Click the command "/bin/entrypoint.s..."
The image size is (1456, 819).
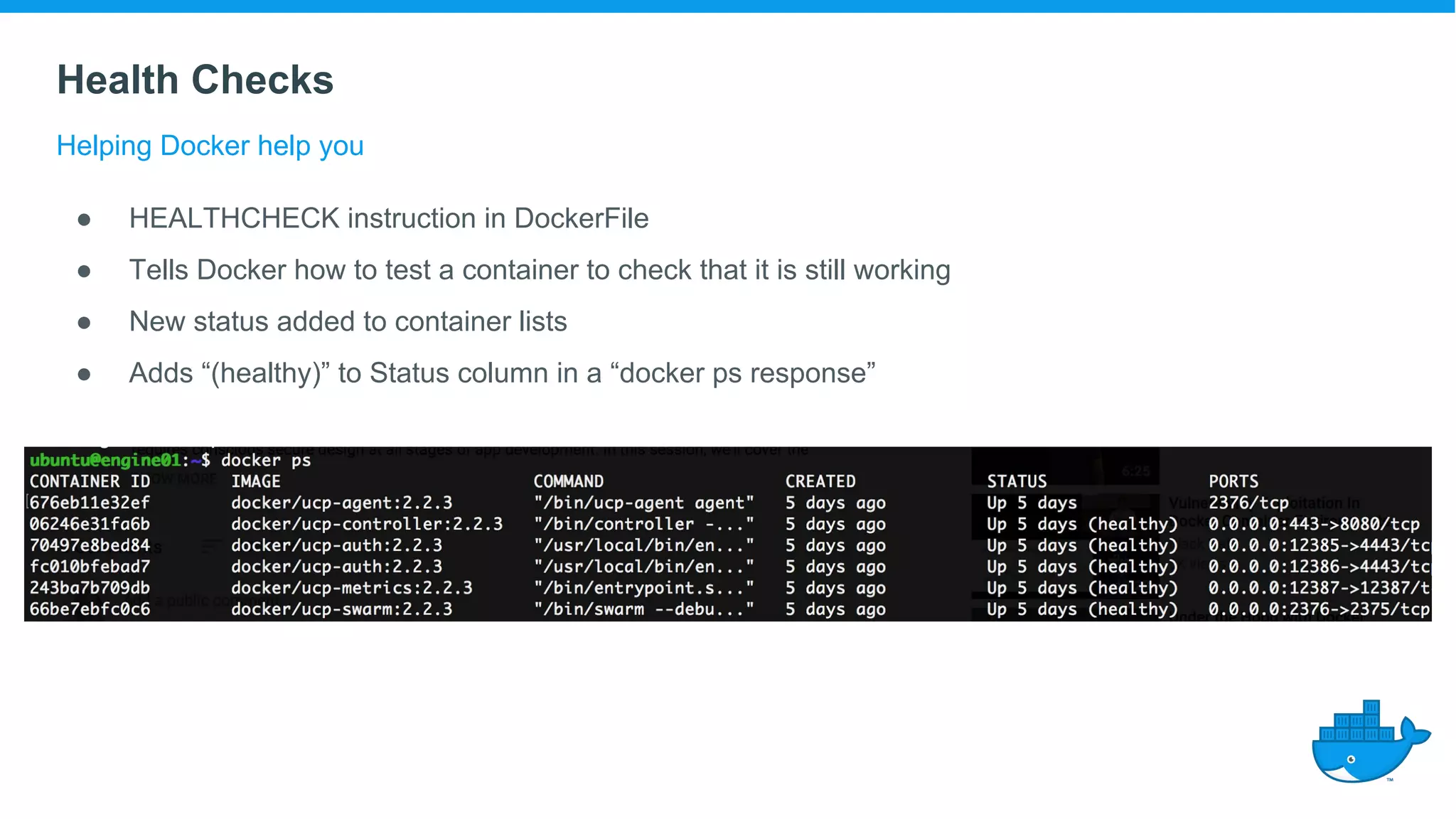click(x=644, y=588)
